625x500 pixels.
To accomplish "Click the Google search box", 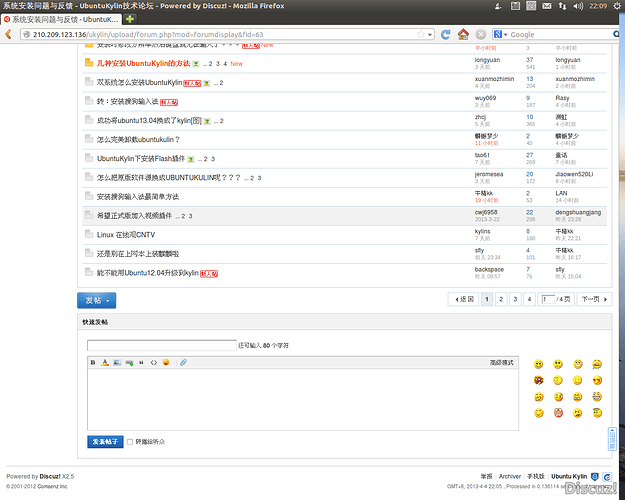I will (x=560, y=35).
